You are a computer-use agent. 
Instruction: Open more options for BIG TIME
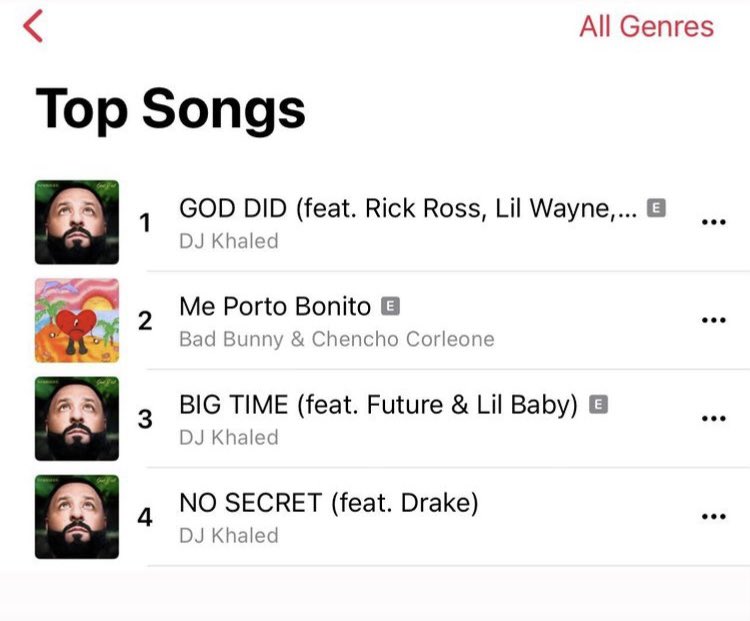pyautogui.click(x=713, y=418)
